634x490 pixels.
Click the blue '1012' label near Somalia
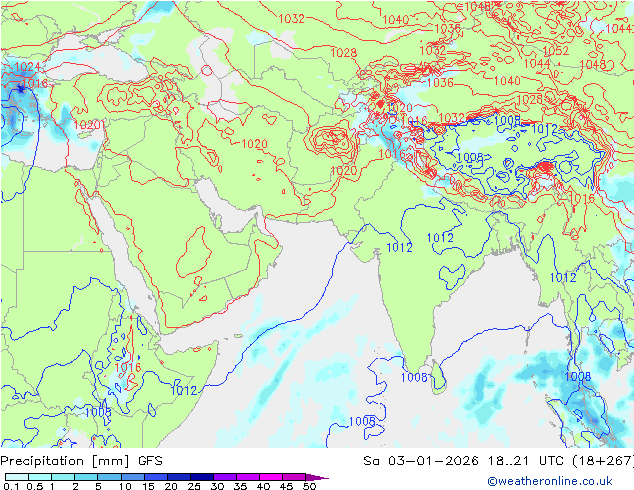click(184, 390)
